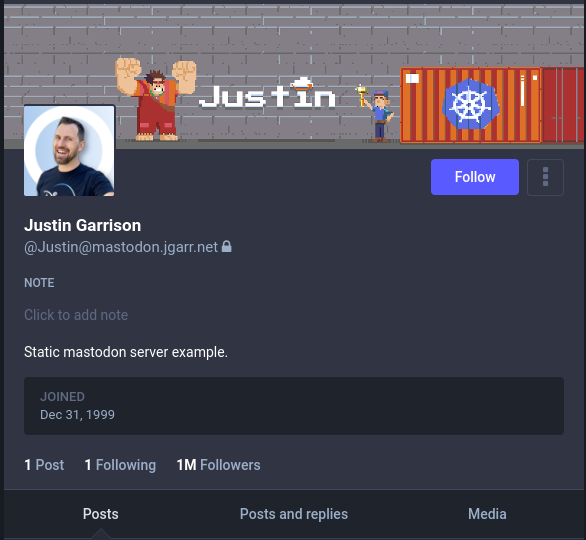586x540 pixels.
Task: Click the handle @Justin@mastodon.jgarr.net
Action: (121, 247)
